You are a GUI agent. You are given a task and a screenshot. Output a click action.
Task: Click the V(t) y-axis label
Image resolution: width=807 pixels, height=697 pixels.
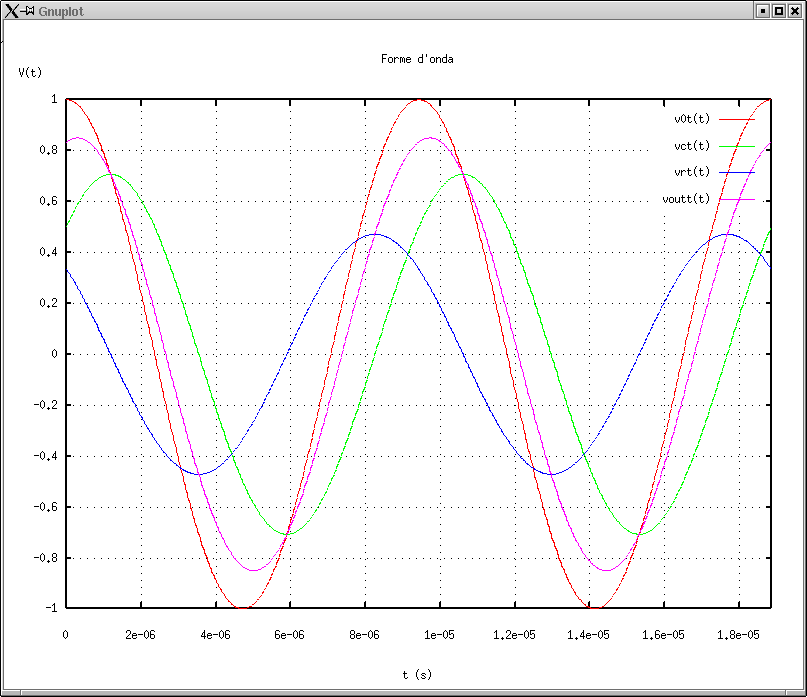pos(30,72)
